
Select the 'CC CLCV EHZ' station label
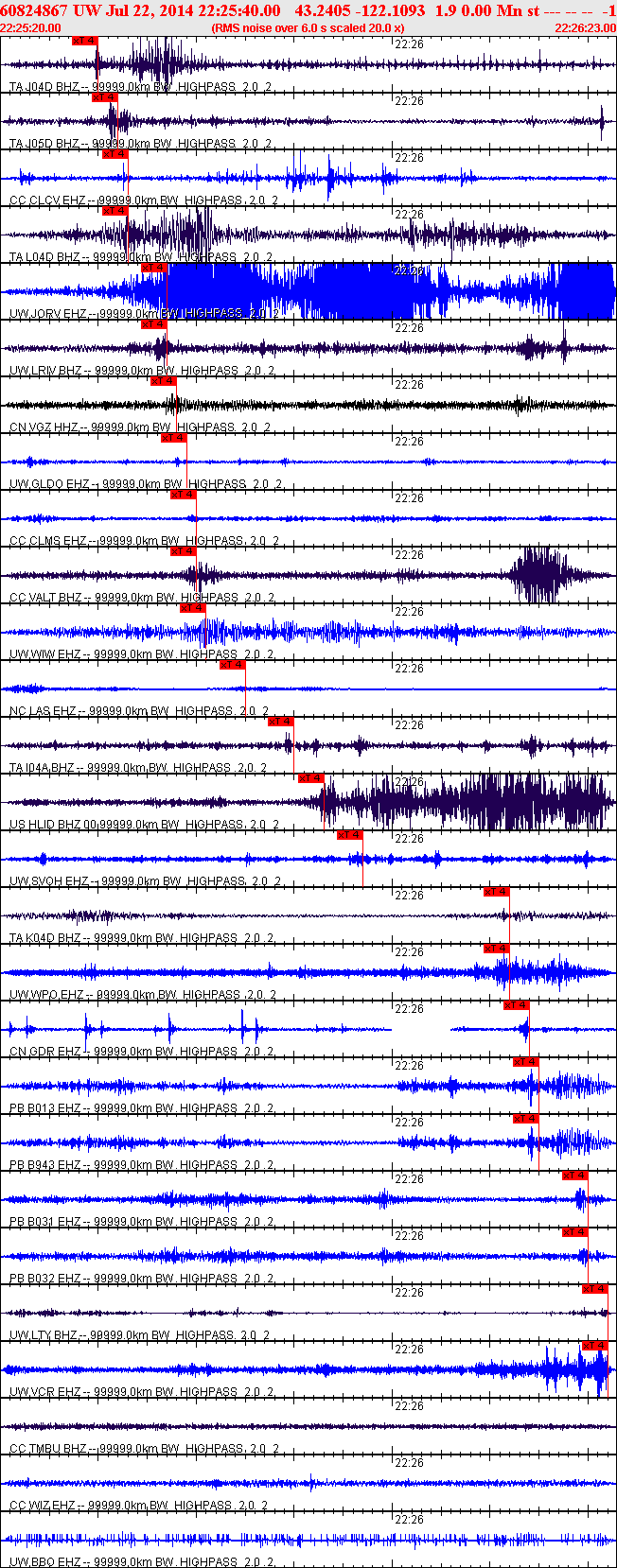point(49,200)
